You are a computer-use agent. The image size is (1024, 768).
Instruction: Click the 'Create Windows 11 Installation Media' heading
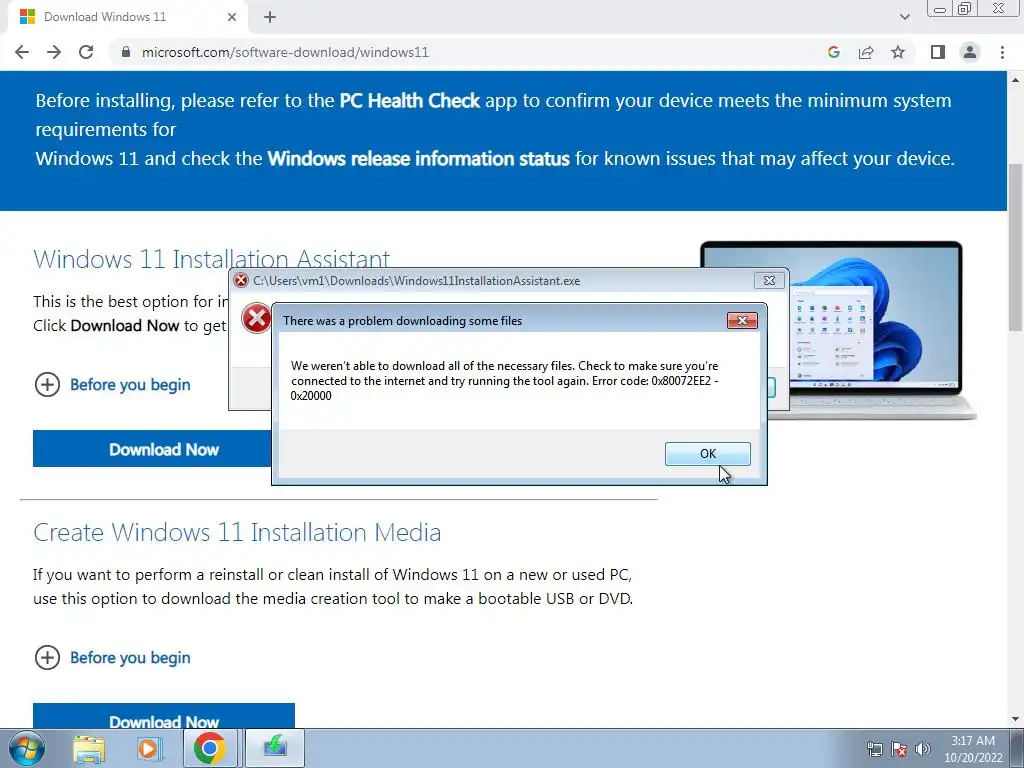237,532
